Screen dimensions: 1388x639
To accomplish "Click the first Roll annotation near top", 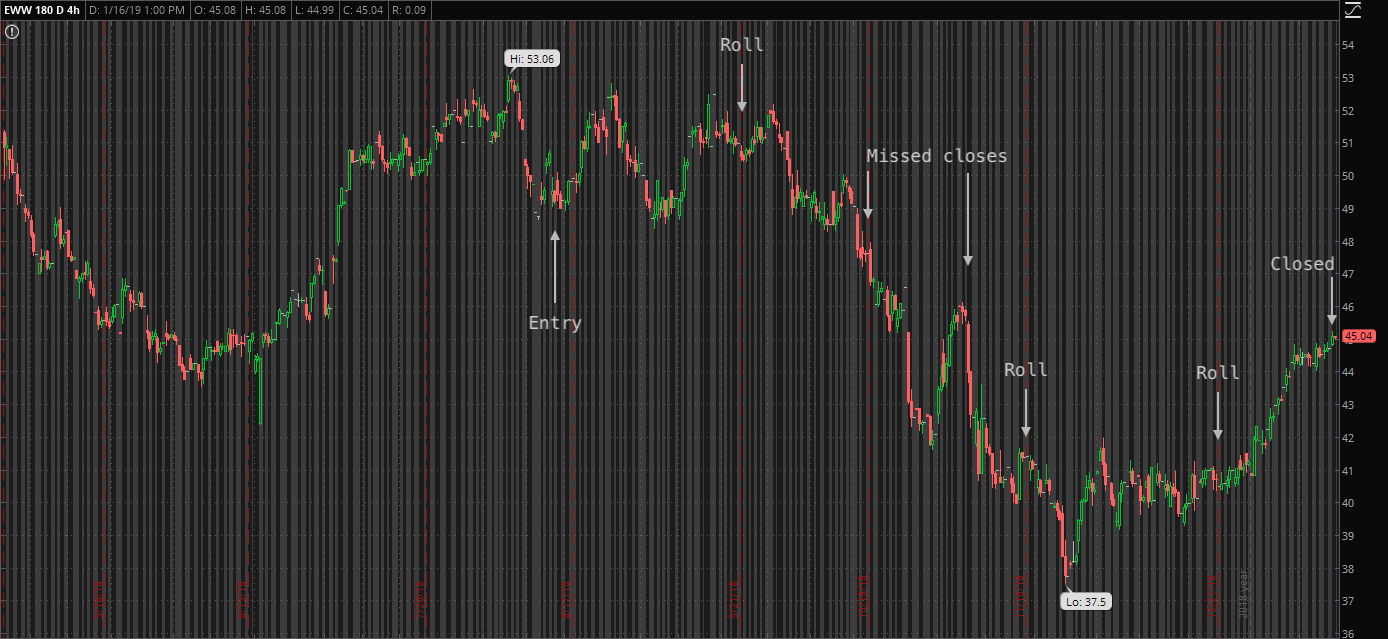I will click(x=742, y=44).
